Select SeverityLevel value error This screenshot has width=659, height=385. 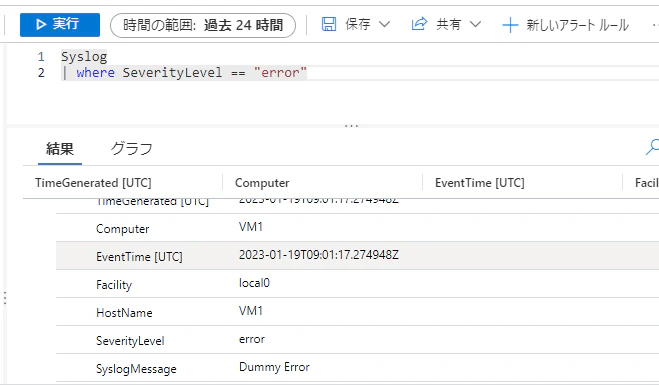252,340
